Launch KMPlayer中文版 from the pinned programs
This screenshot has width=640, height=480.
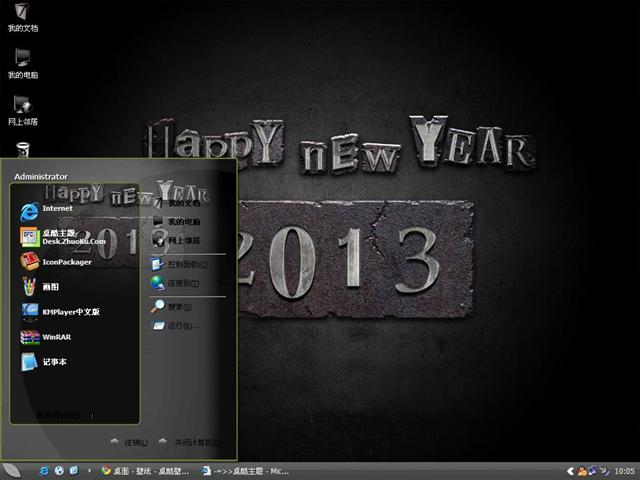tap(70, 312)
